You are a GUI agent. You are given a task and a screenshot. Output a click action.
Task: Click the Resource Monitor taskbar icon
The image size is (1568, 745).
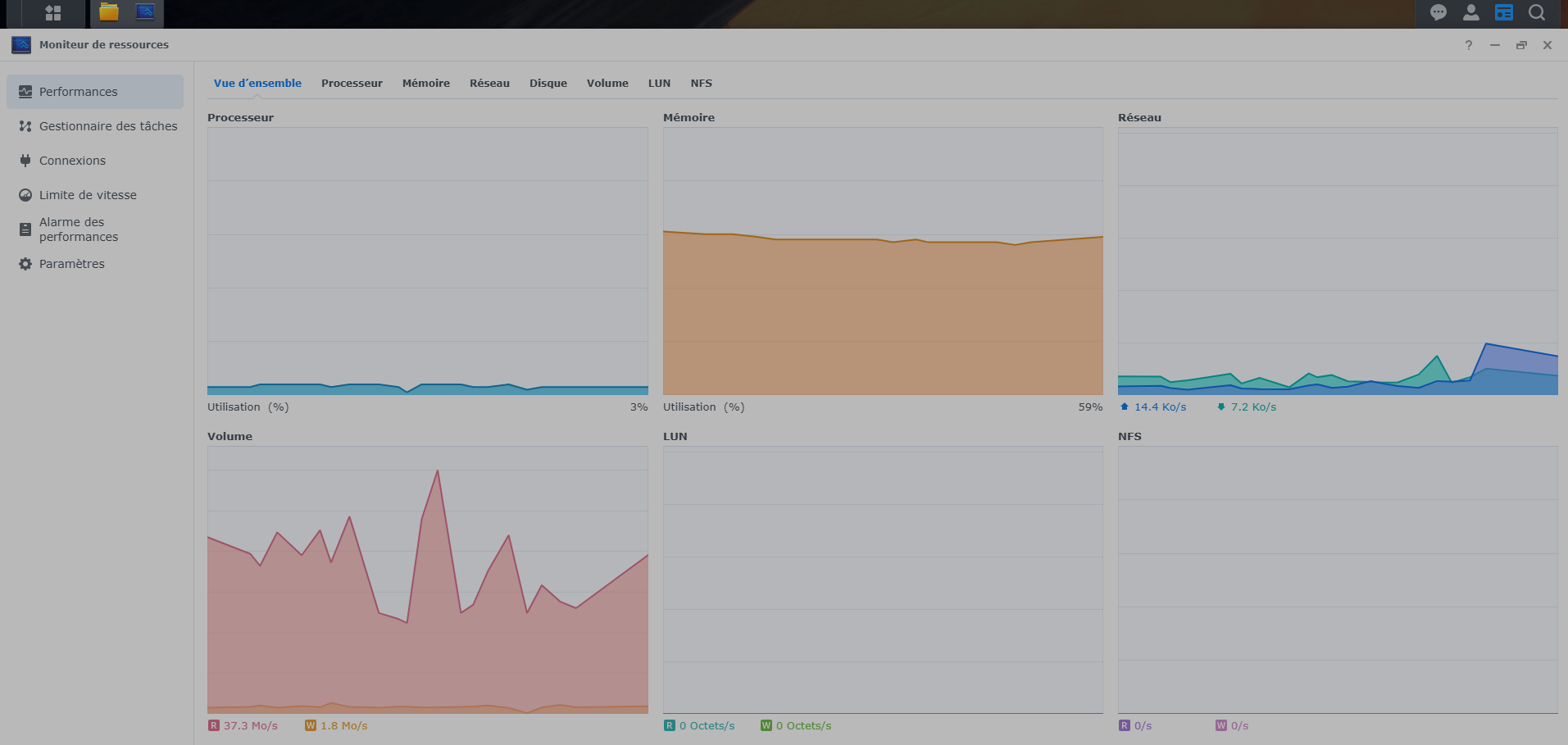click(x=145, y=12)
